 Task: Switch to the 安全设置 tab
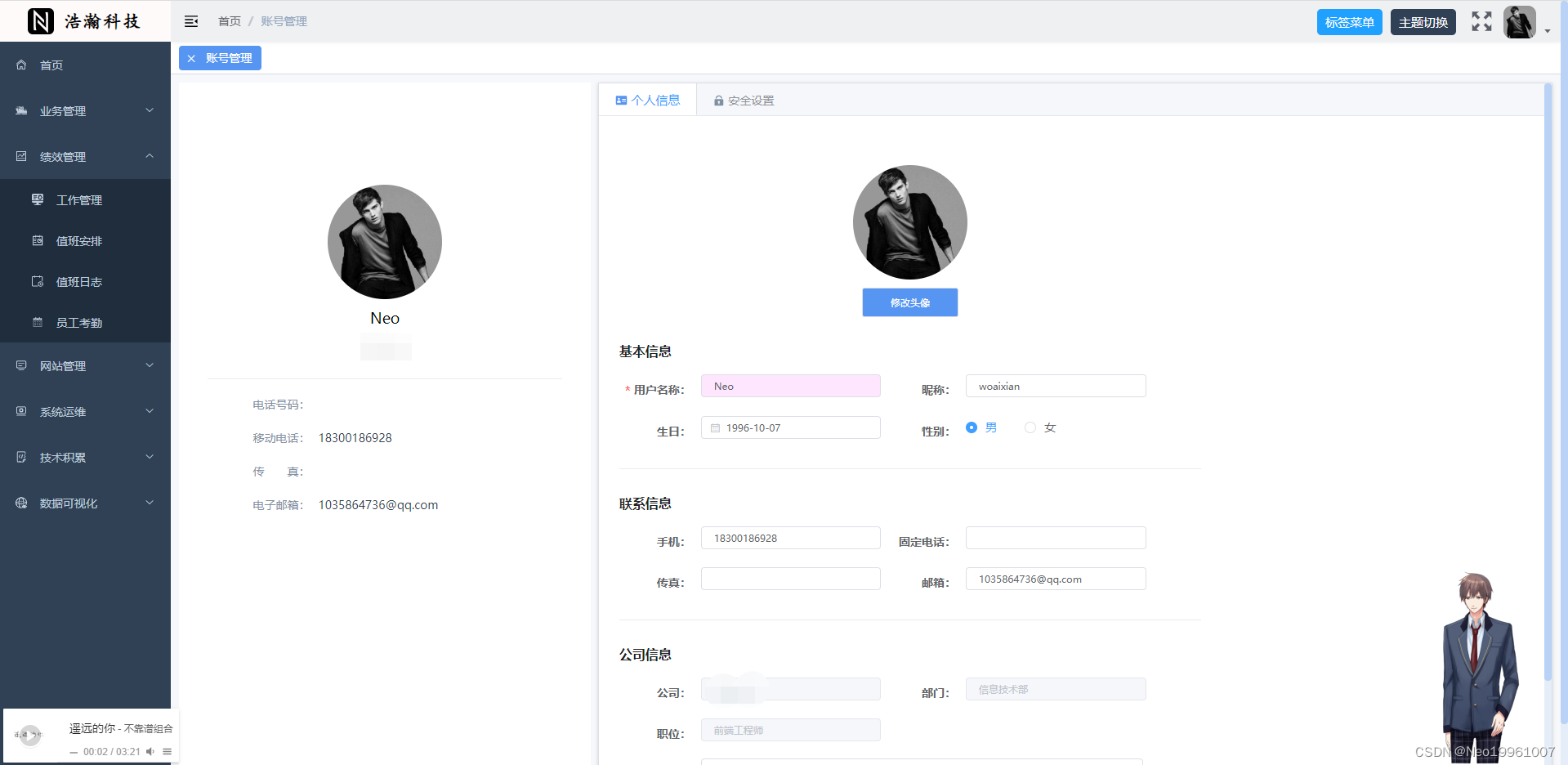743,99
